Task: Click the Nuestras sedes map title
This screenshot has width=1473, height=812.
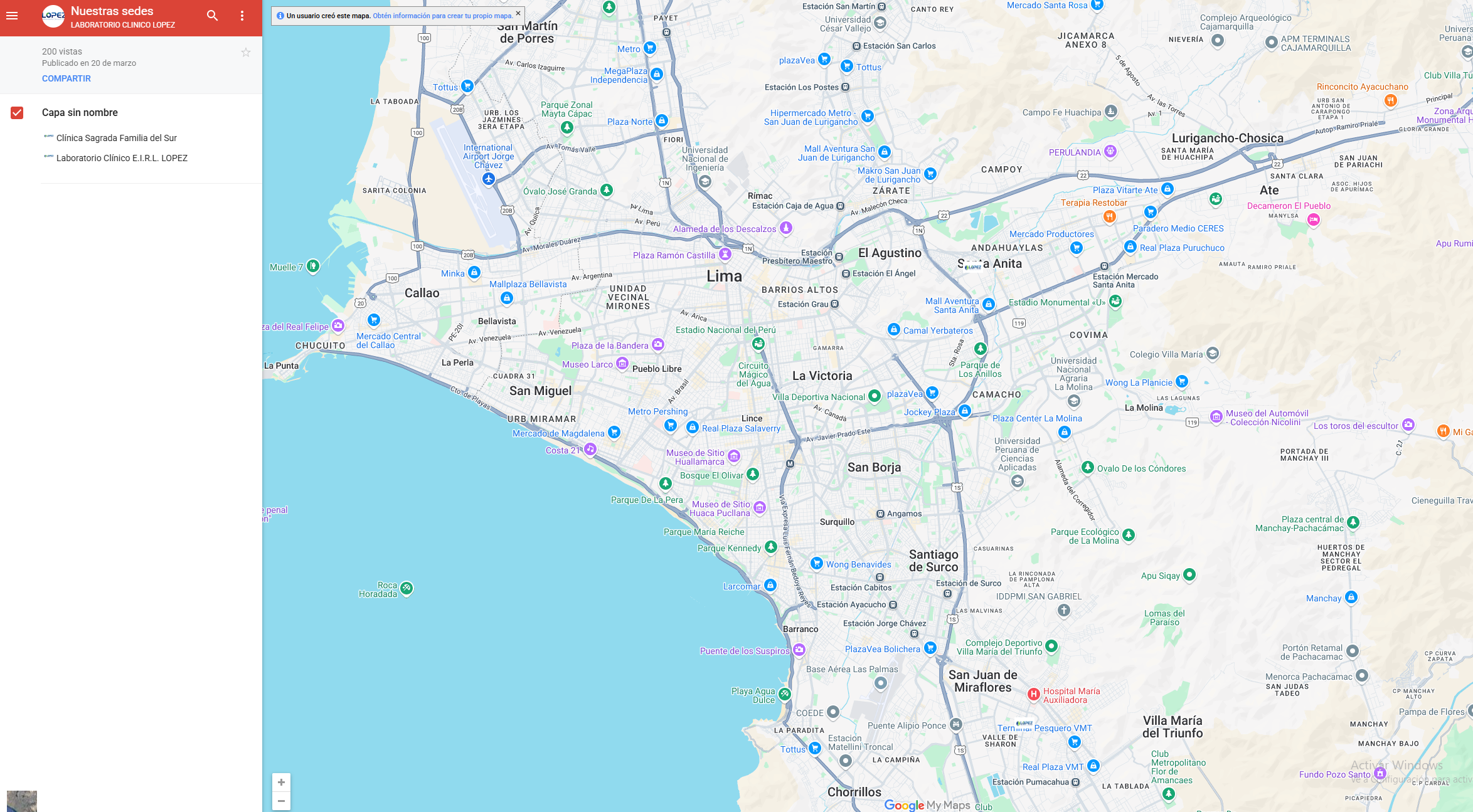Action: [112, 11]
